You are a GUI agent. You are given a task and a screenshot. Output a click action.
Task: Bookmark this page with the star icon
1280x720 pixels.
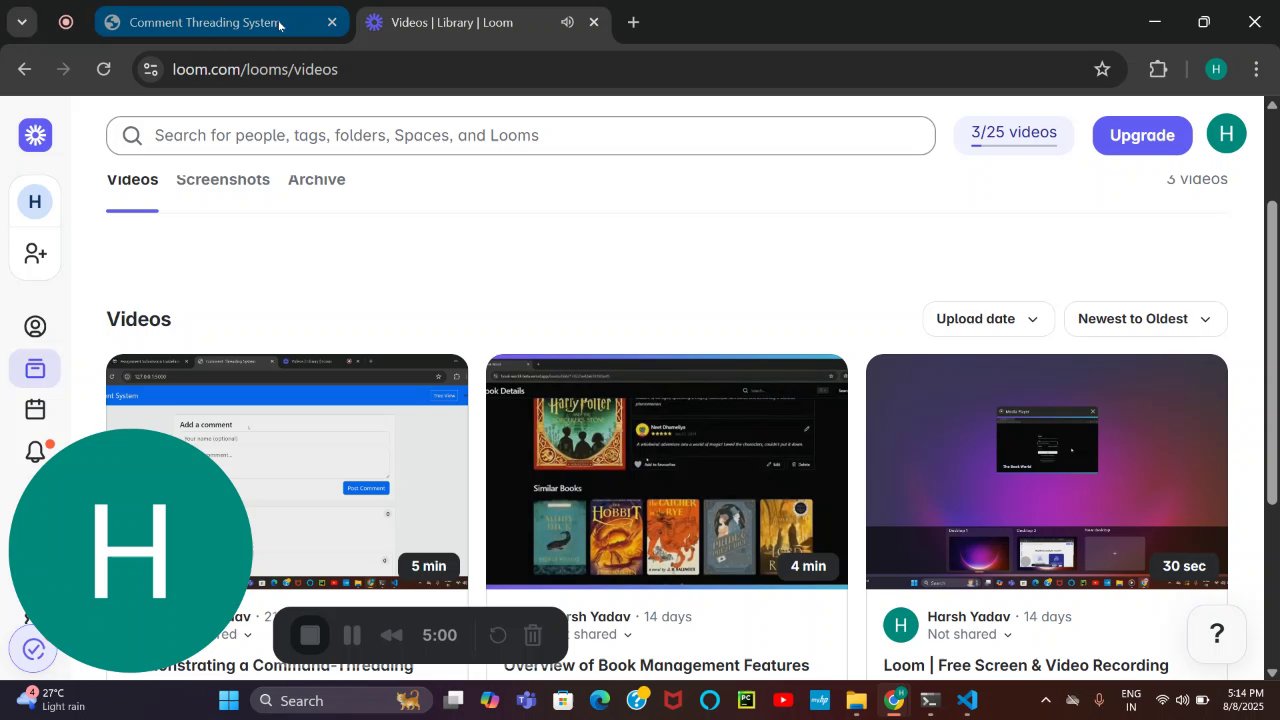point(1102,69)
